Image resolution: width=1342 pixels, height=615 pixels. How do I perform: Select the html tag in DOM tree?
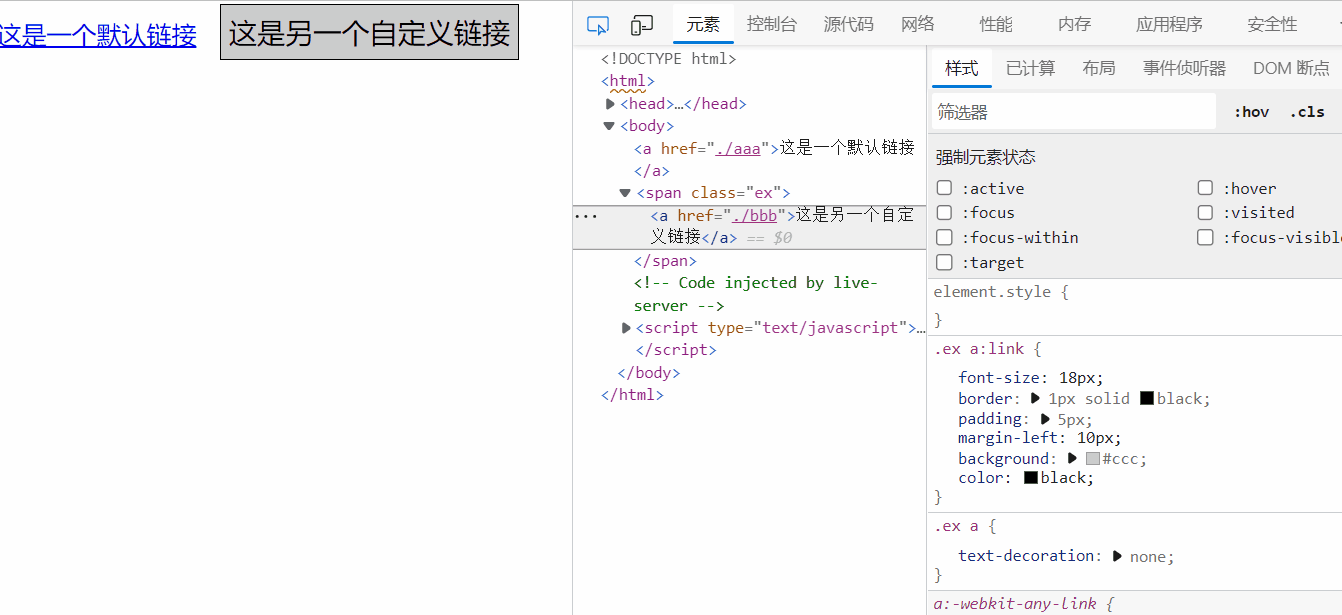point(628,81)
